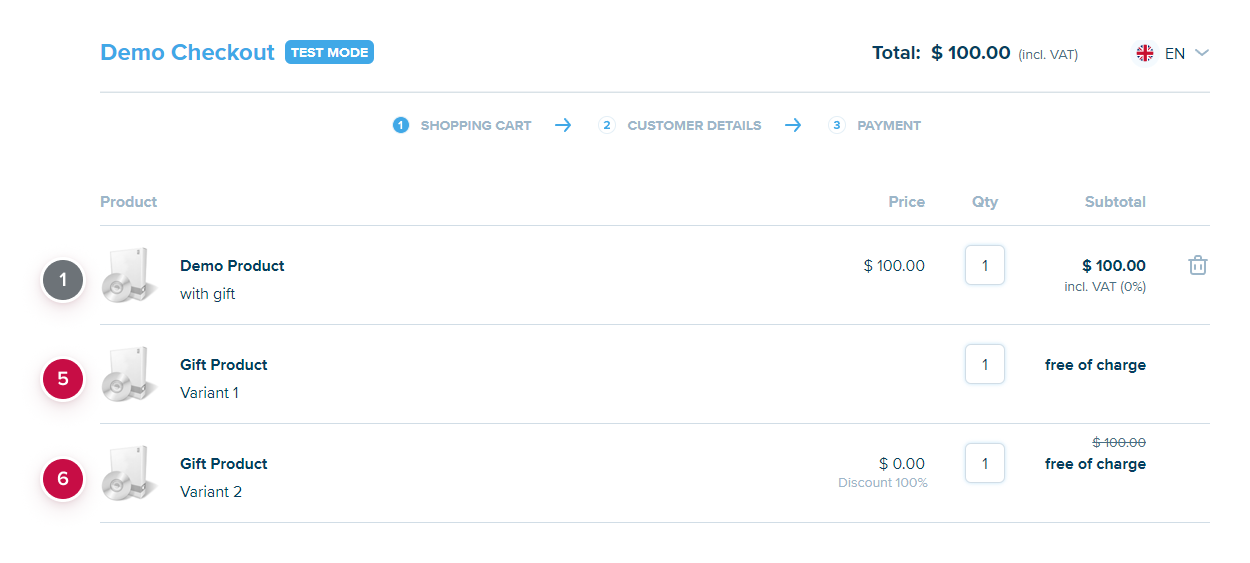Click Gift Product Variant 1 image

129,374
